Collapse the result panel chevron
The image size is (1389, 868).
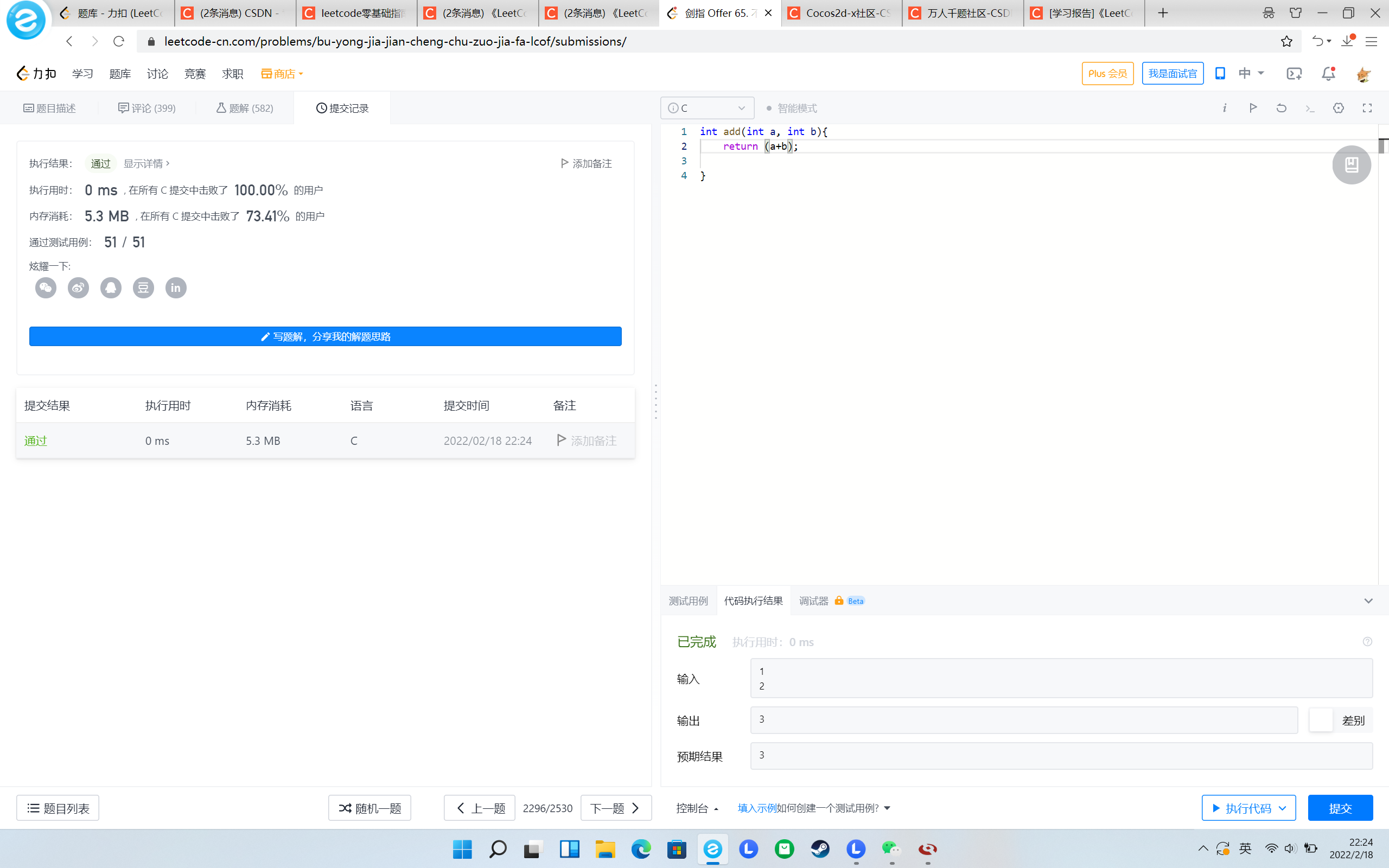pyautogui.click(x=1368, y=601)
